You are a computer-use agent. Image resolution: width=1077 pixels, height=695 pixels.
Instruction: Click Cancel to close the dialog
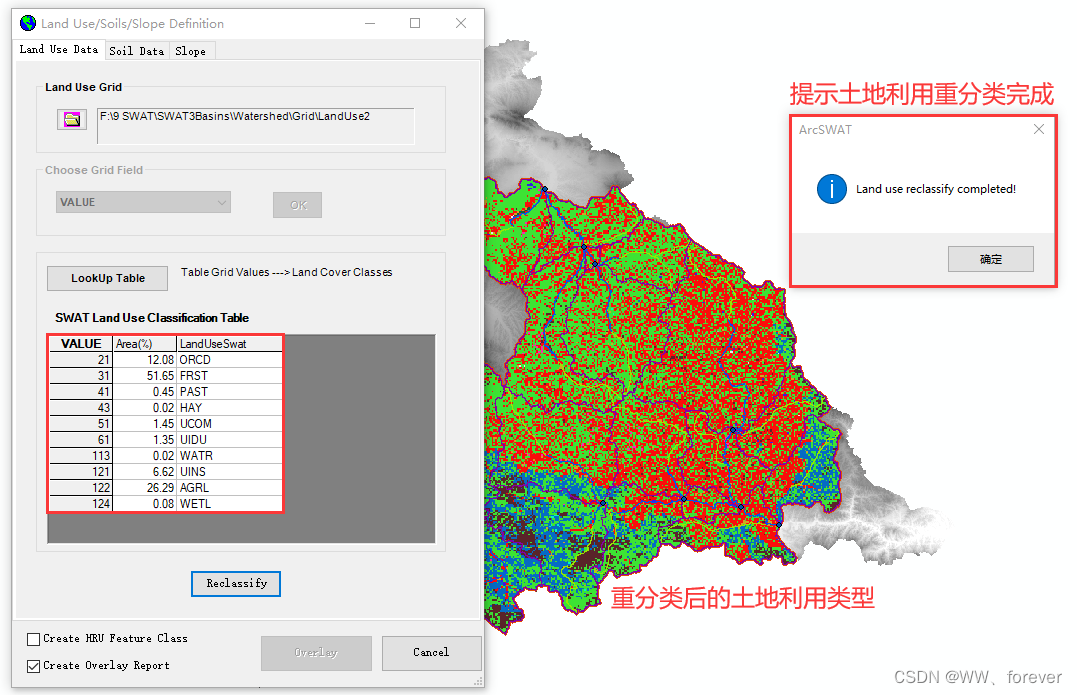[431, 653]
